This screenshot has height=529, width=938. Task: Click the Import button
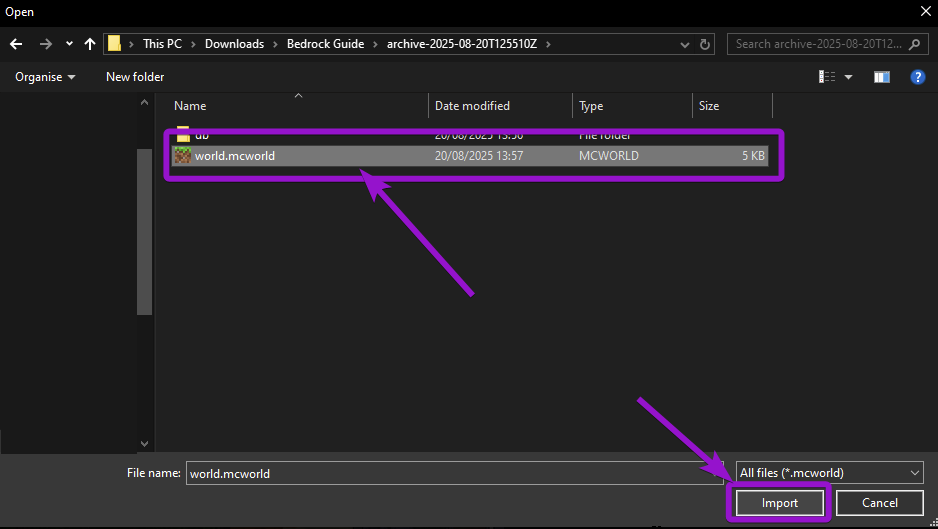pyautogui.click(x=779, y=503)
